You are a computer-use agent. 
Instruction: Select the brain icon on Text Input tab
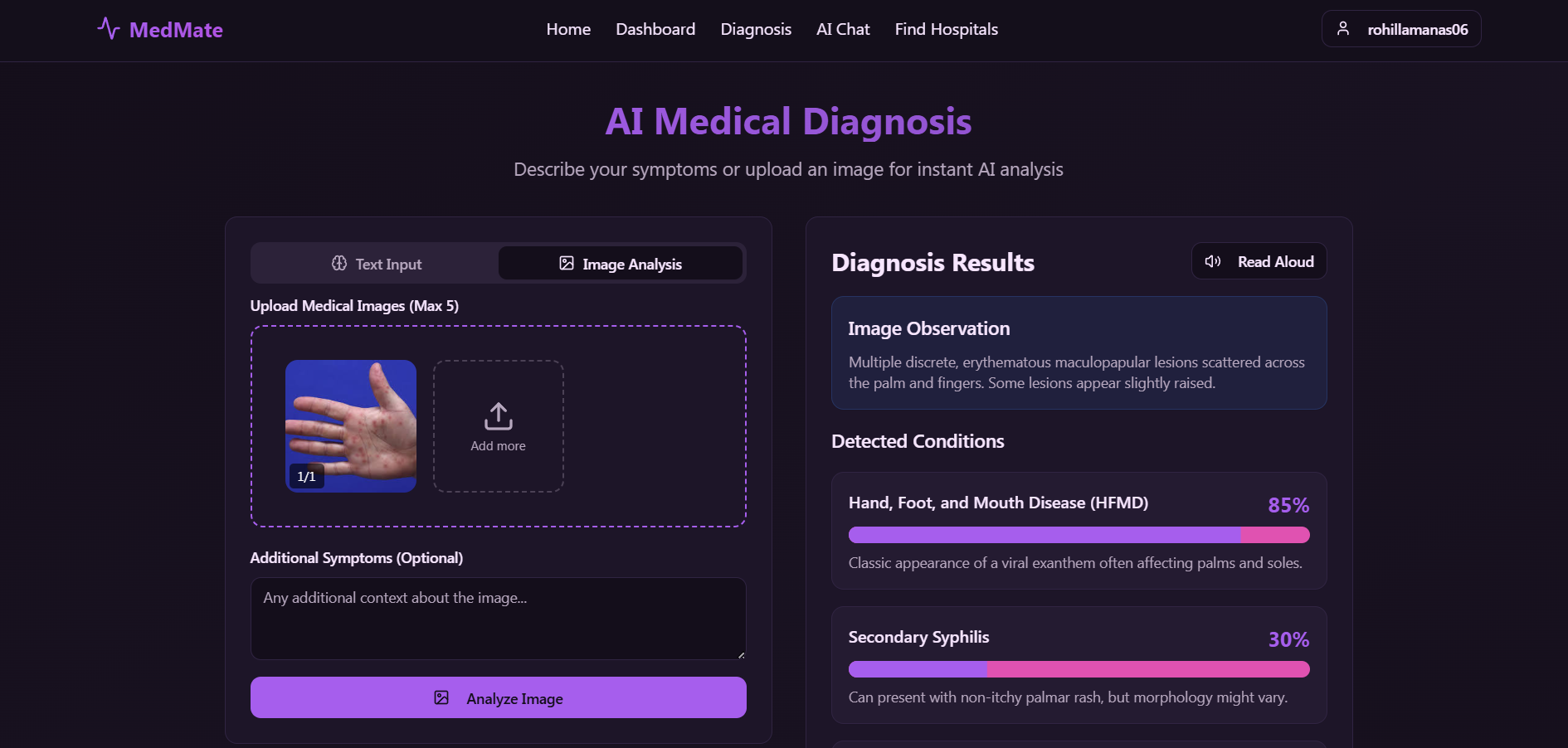(x=338, y=263)
